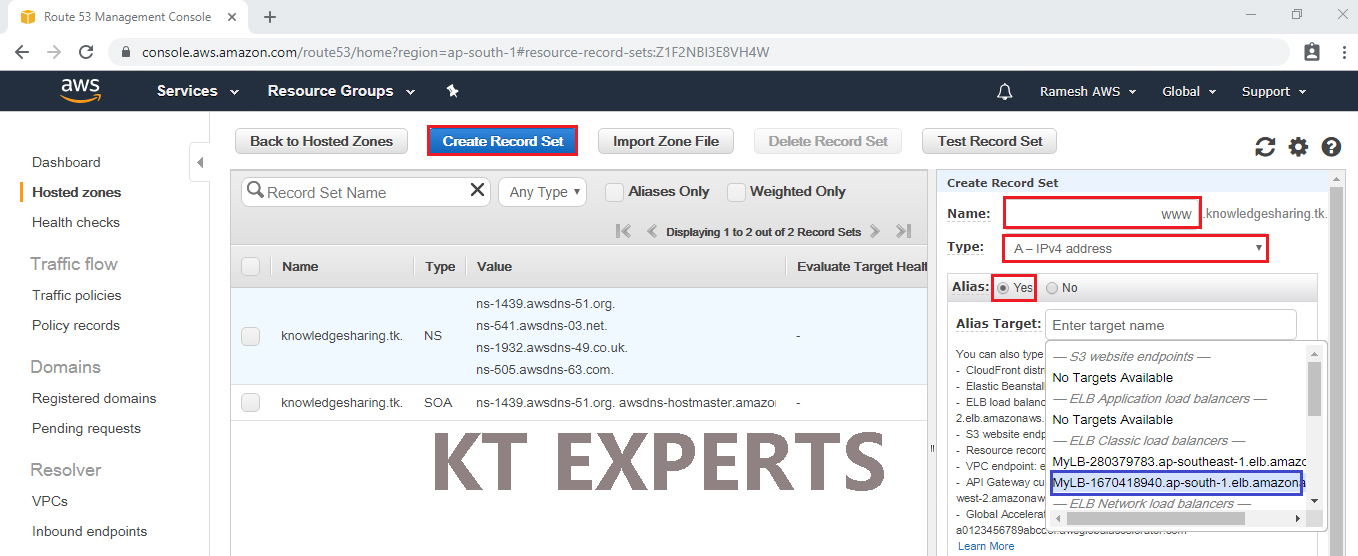
Task: Sort by the Name column header
Action: point(300,267)
